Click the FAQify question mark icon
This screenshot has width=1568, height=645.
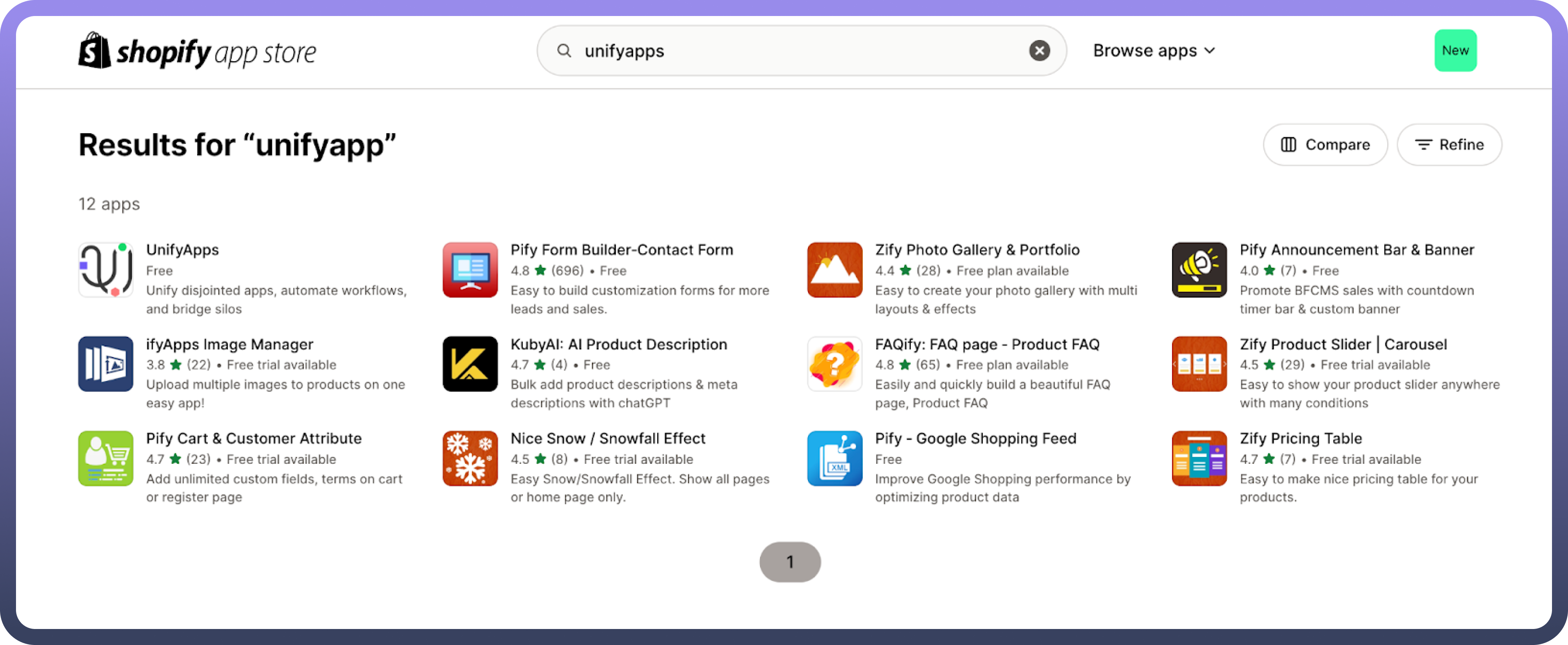click(834, 364)
